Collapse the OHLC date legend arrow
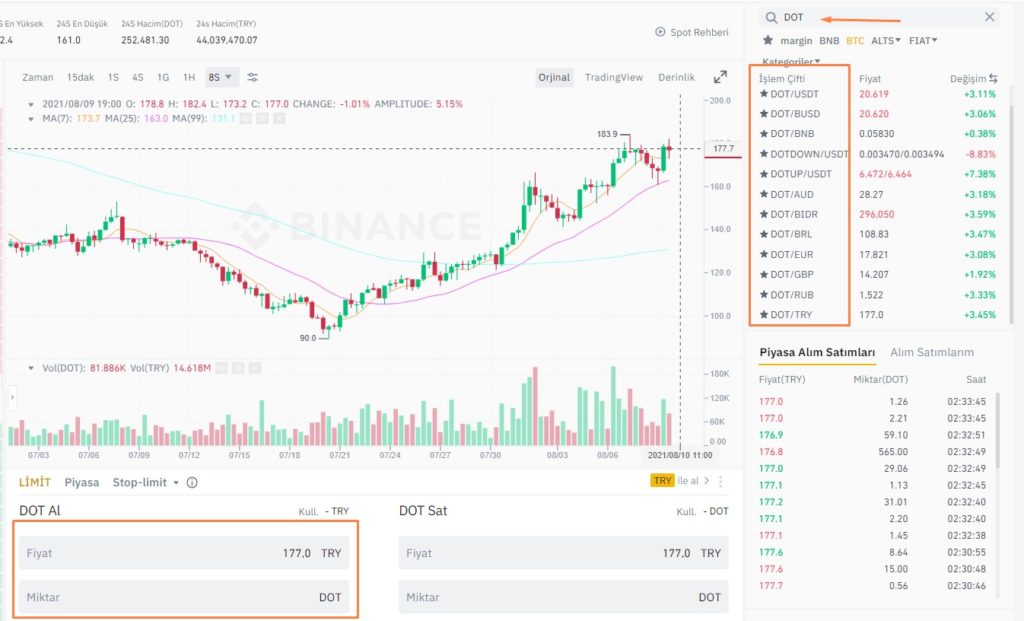Image resolution: width=1024 pixels, height=621 pixels. (31, 104)
